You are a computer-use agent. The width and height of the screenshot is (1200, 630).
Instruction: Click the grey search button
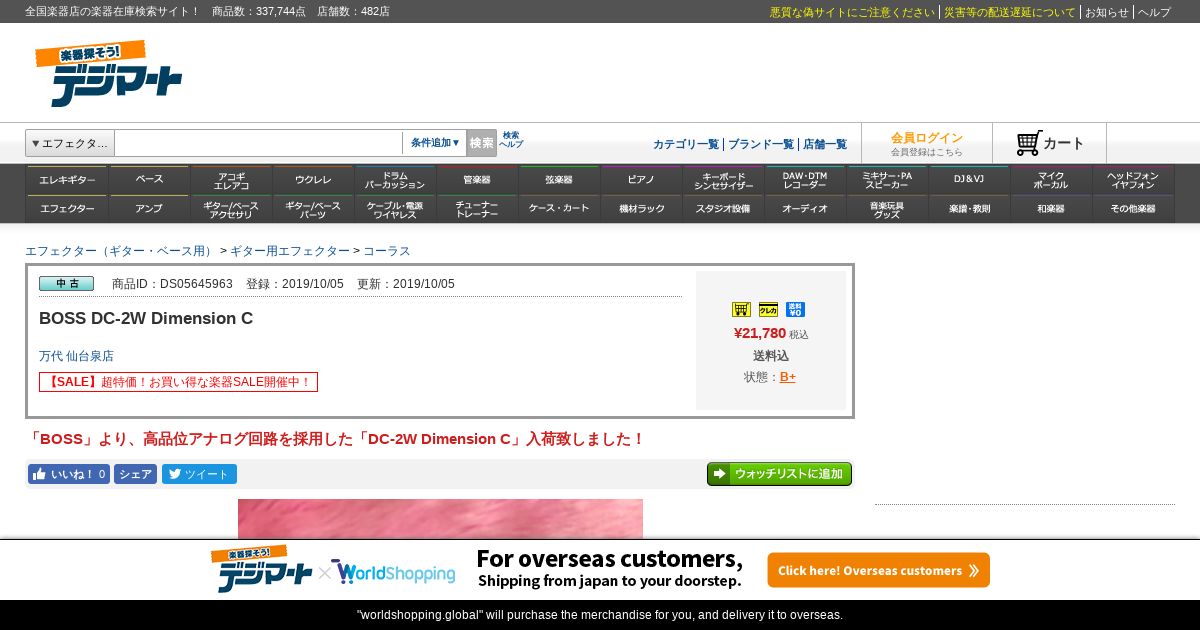pyautogui.click(x=481, y=143)
